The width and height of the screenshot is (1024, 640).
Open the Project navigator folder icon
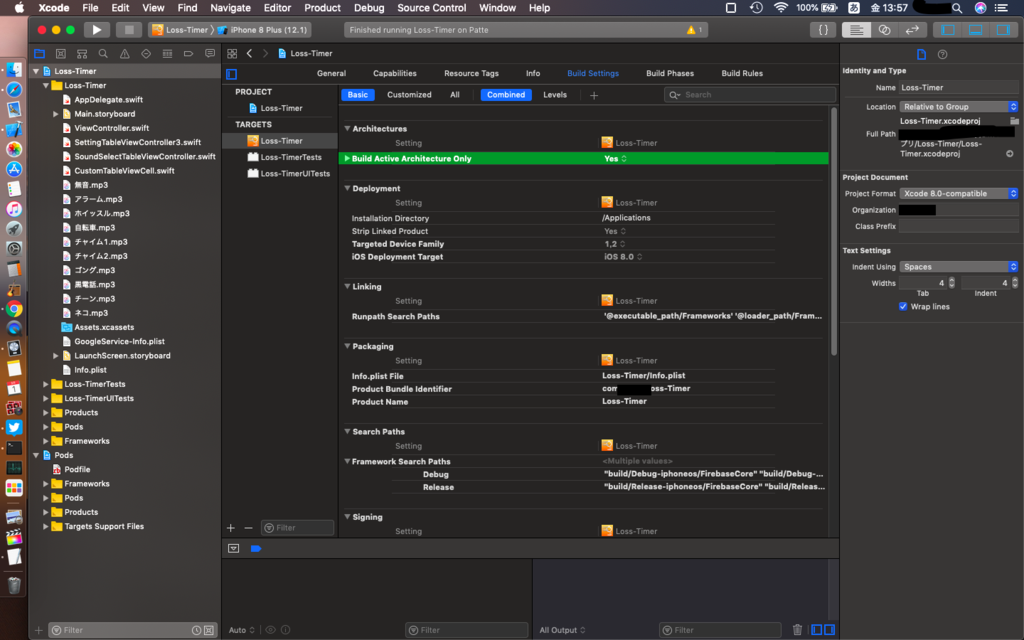coord(39,54)
